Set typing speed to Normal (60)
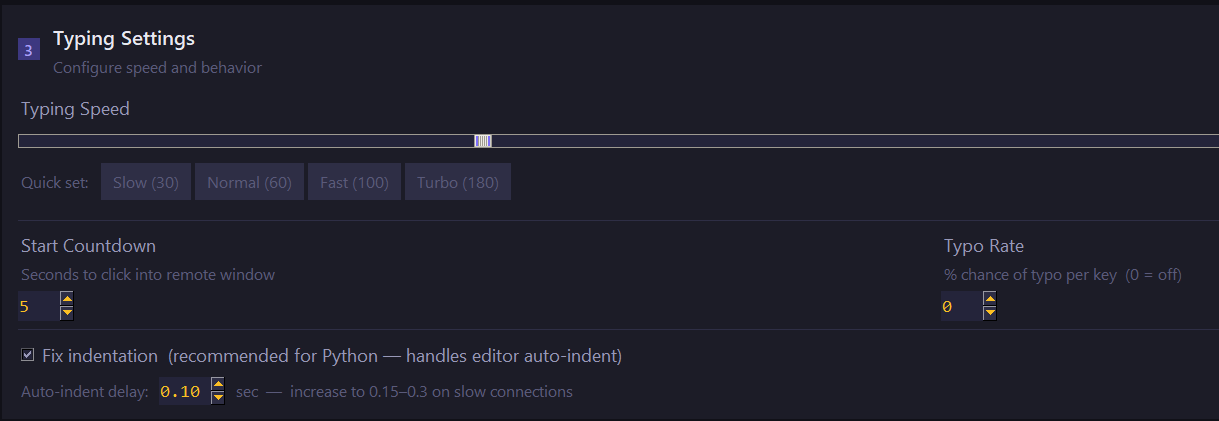The width and height of the screenshot is (1219, 421). [x=249, y=182]
